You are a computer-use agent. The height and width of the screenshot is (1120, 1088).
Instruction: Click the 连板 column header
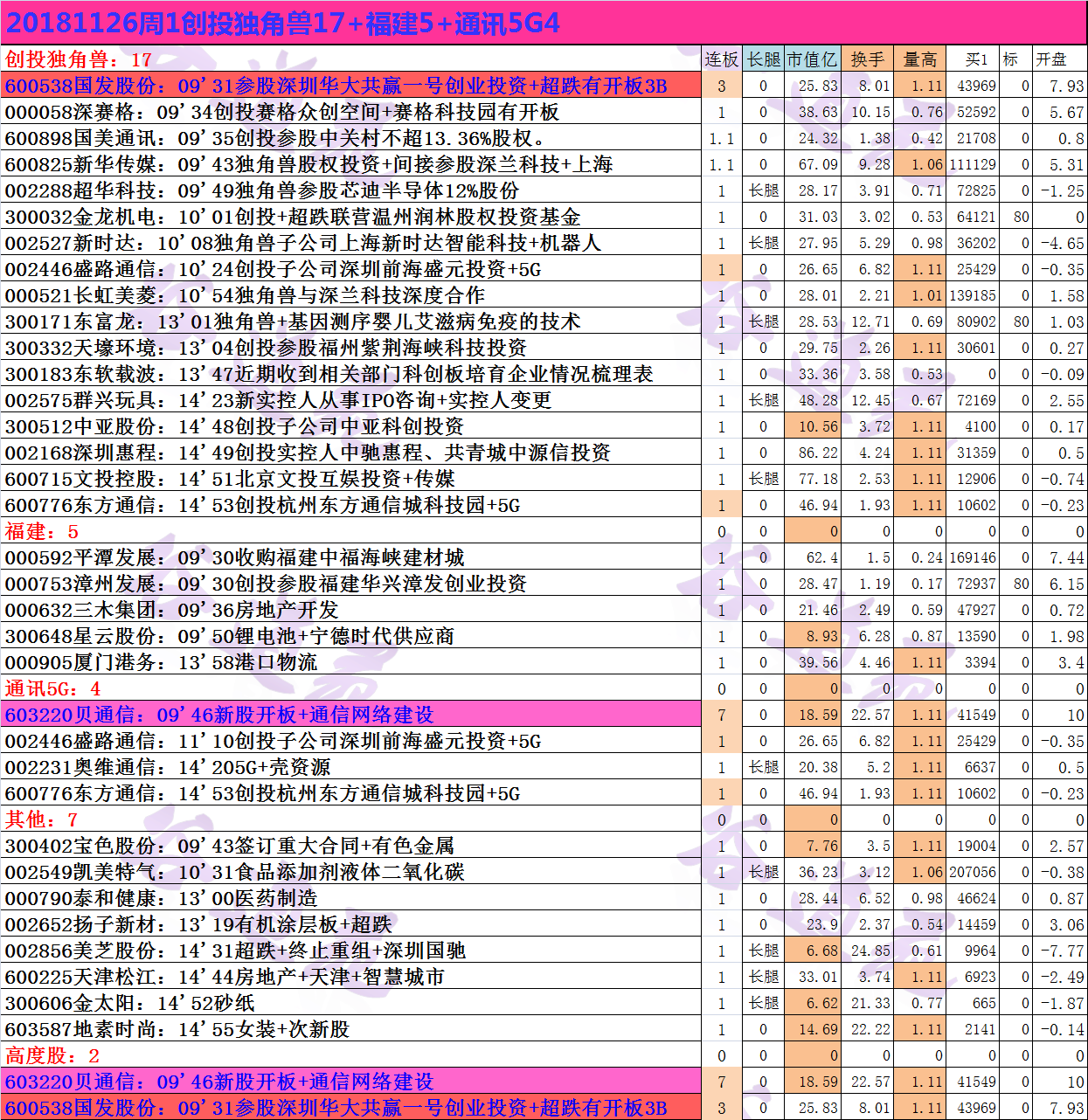coord(722,59)
